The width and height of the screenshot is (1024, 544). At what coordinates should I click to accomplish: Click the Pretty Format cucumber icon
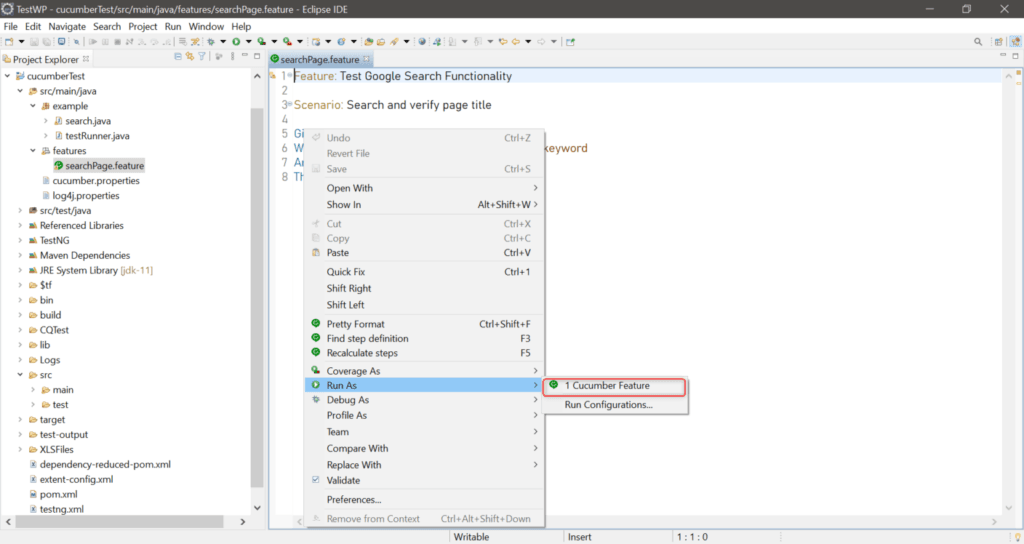pyautogui.click(x=316, y=323)
